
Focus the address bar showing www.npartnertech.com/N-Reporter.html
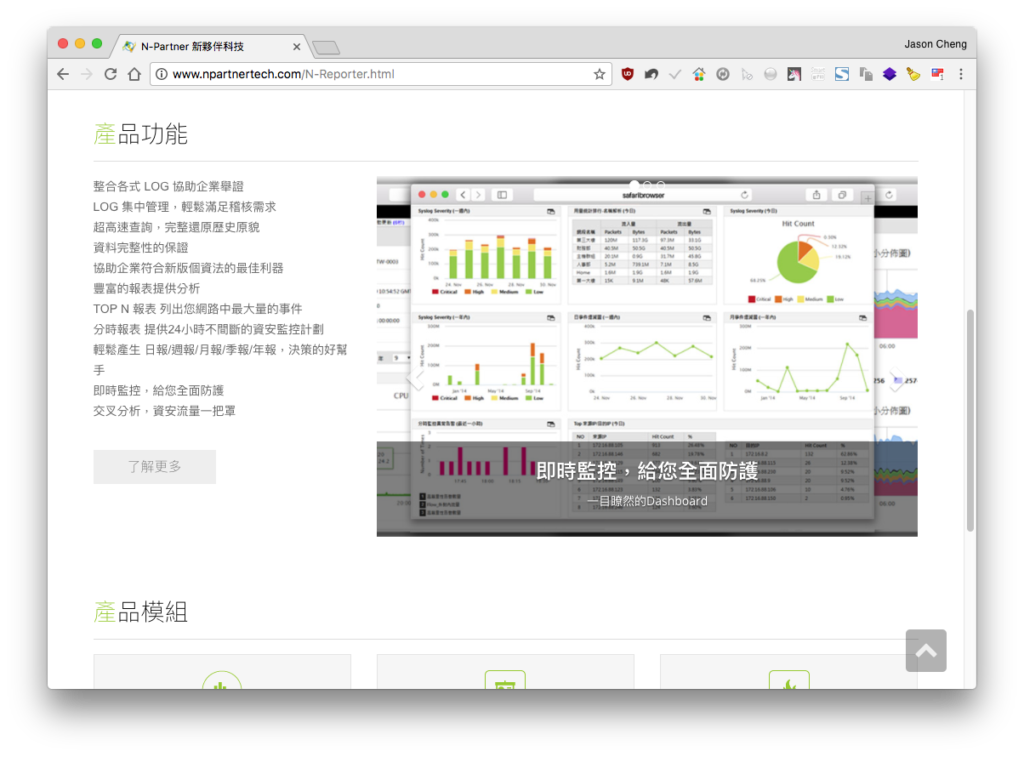[x=379, y=74]
